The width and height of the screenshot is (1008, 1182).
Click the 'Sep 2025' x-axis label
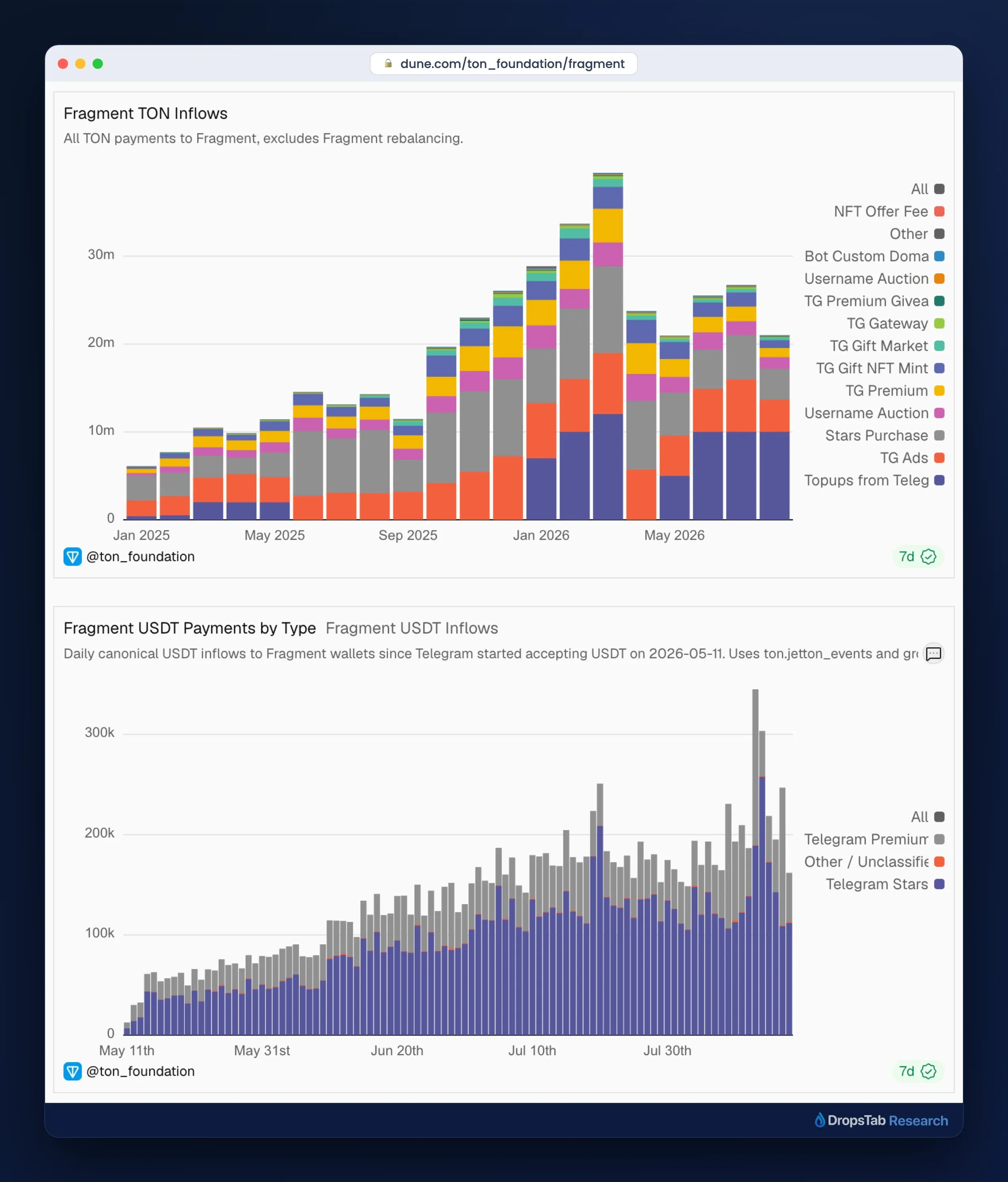pos(408,535)
